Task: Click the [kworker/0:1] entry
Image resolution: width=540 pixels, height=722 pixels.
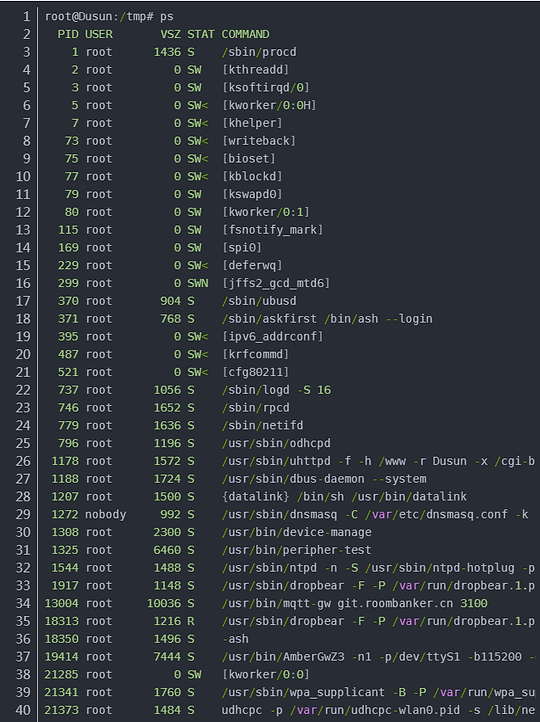Action: [266, 212]
